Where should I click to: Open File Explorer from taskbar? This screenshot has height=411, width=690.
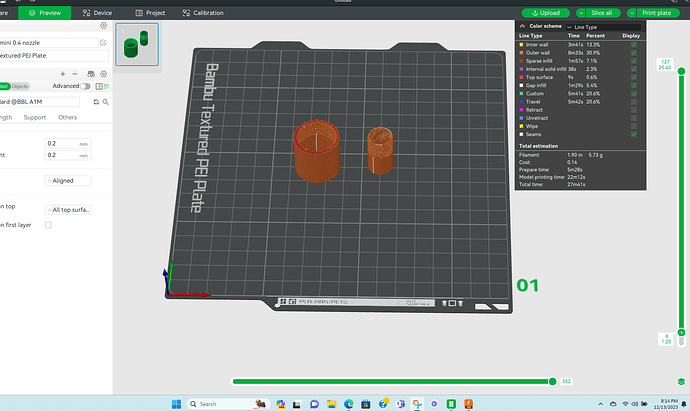331,404
